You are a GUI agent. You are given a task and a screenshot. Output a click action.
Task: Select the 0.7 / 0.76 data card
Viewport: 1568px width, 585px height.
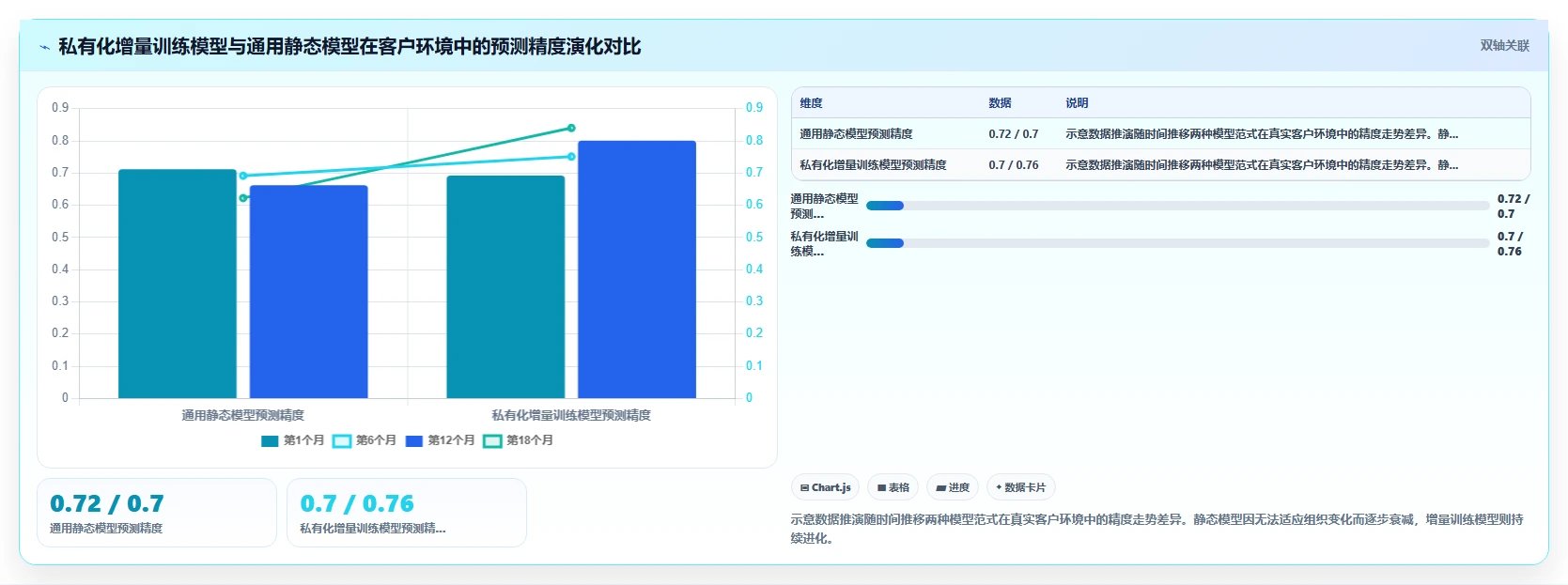407,513
